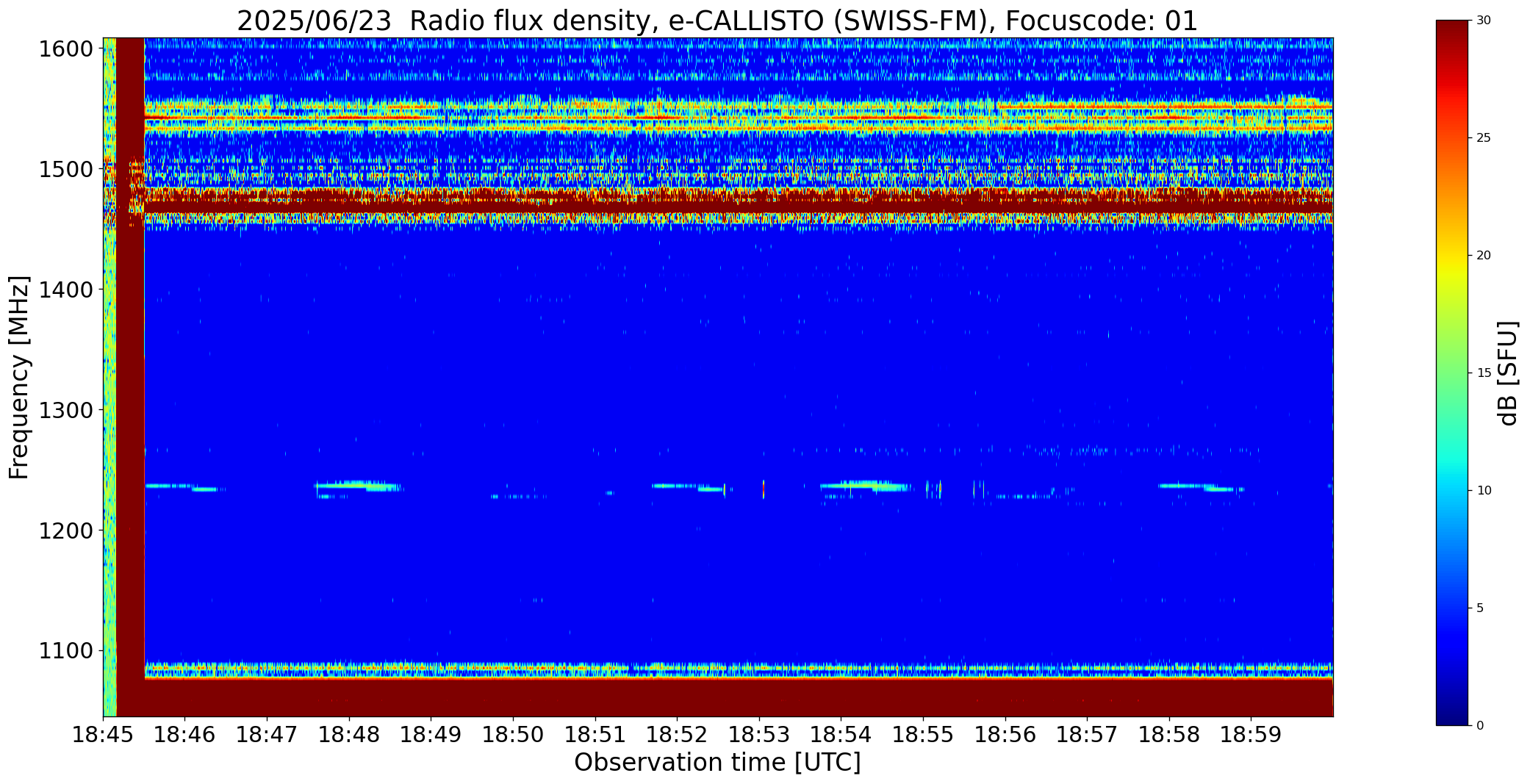Screen dimensions: 1530x784
Task: Click the 18:54 time tick label
Action: [841, 734]
